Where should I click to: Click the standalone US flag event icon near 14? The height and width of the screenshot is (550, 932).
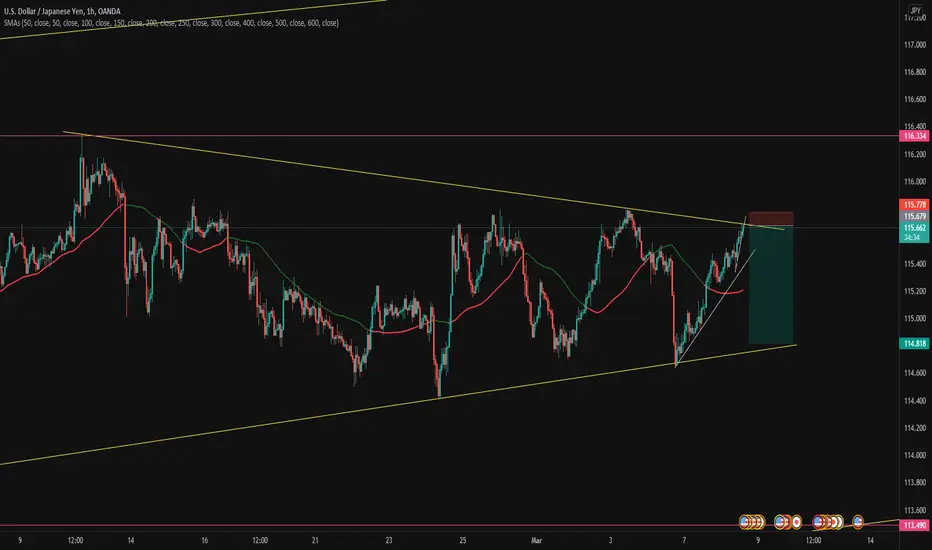pos(858,521)
